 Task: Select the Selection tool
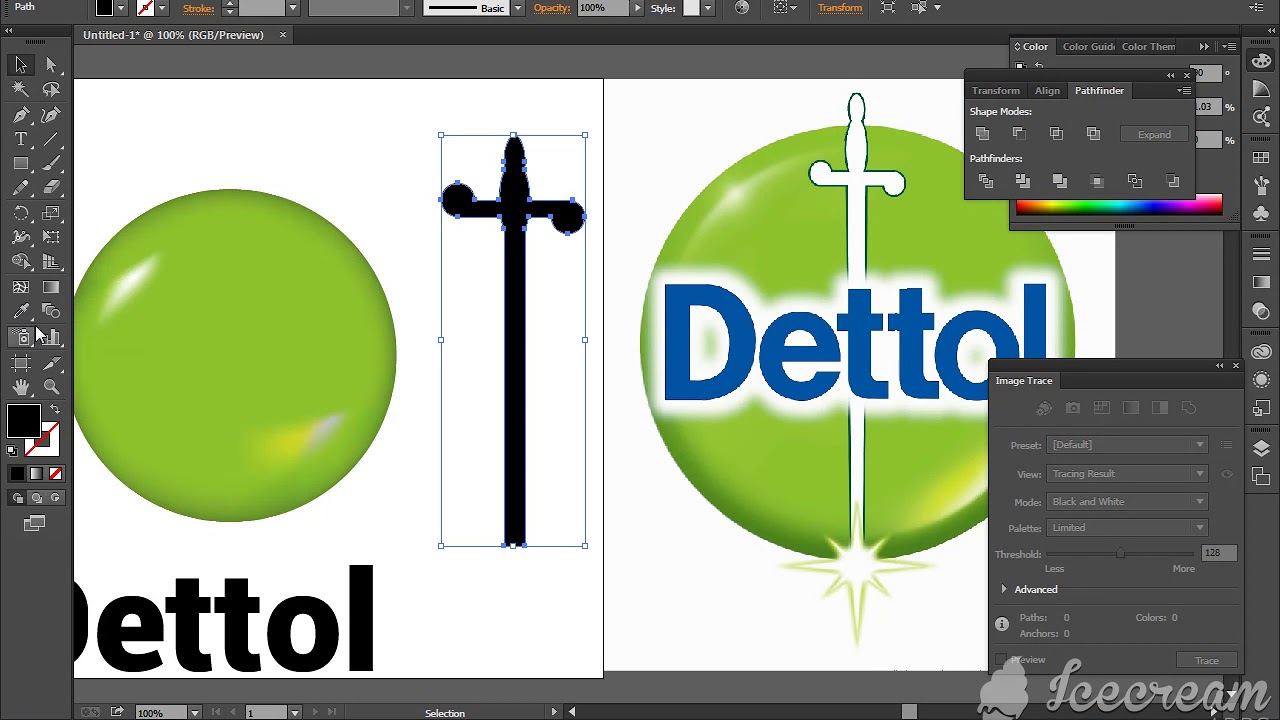click(21, 65)
